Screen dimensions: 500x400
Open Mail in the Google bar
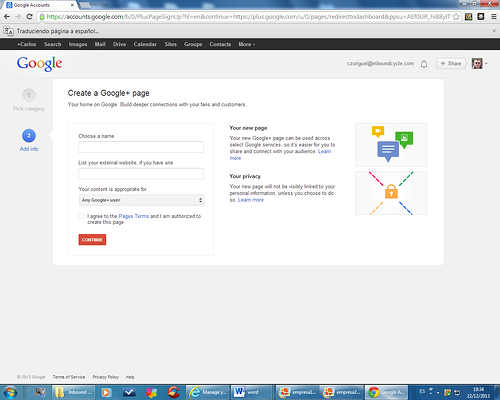[100, 44]
